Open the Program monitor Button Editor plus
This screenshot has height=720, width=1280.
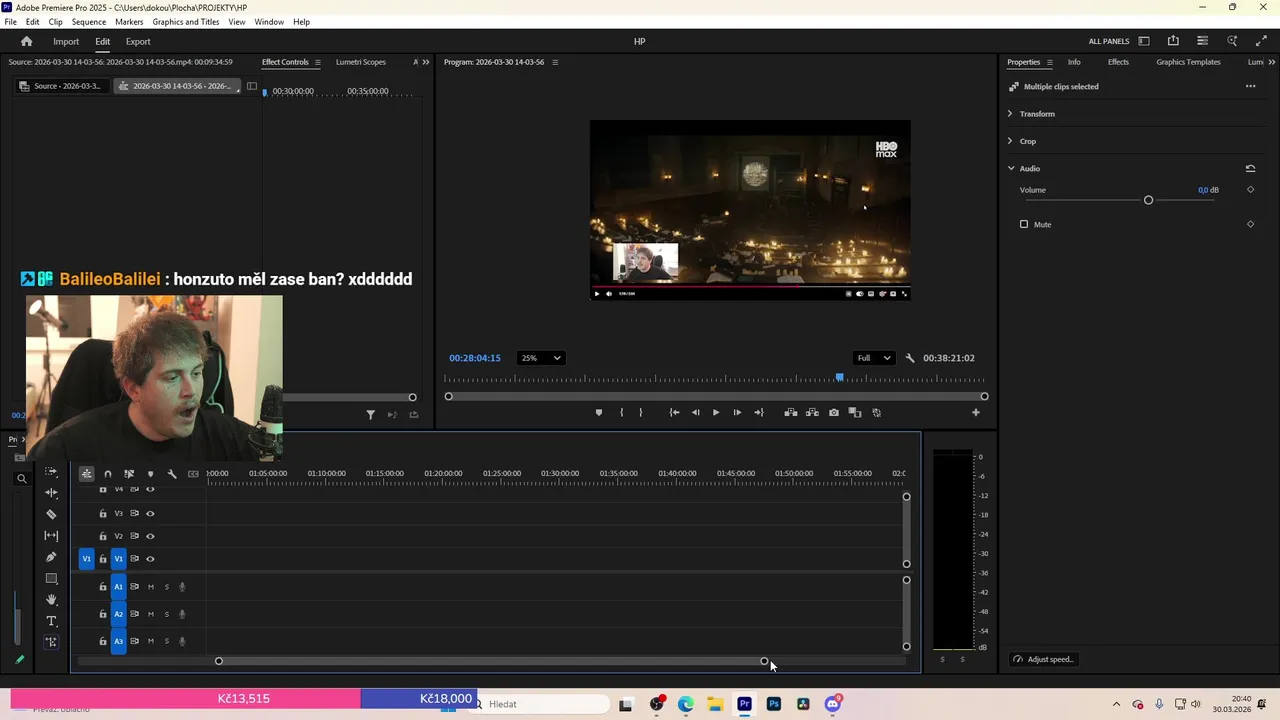tap(976, 413)
